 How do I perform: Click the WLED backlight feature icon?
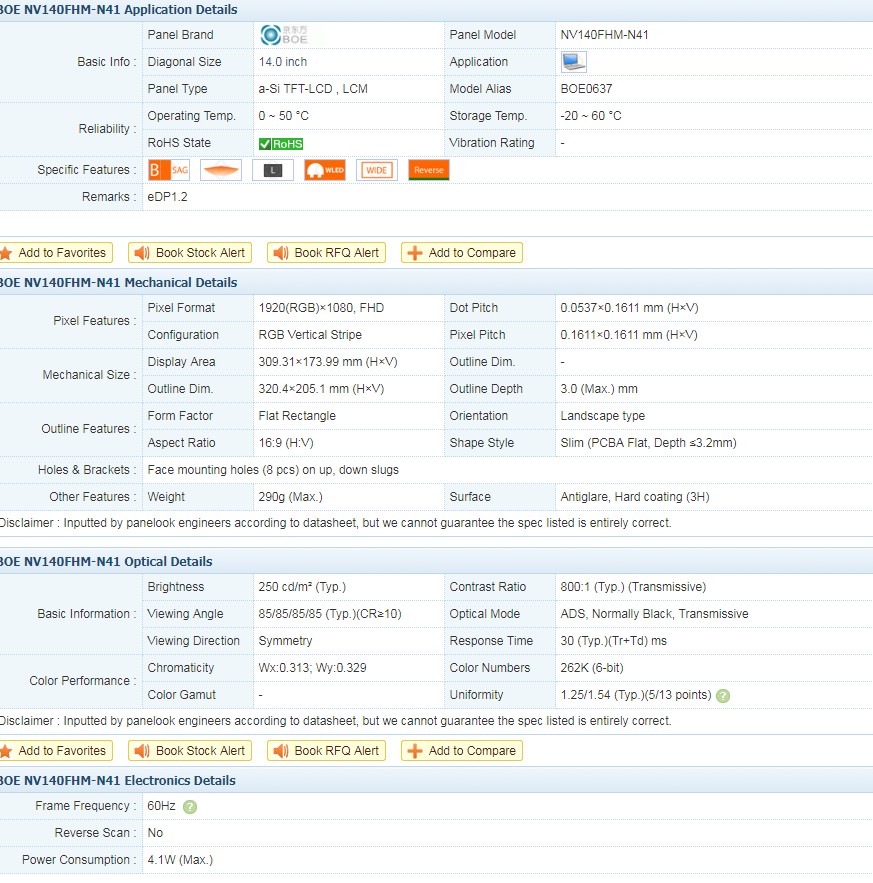(325, 170)
